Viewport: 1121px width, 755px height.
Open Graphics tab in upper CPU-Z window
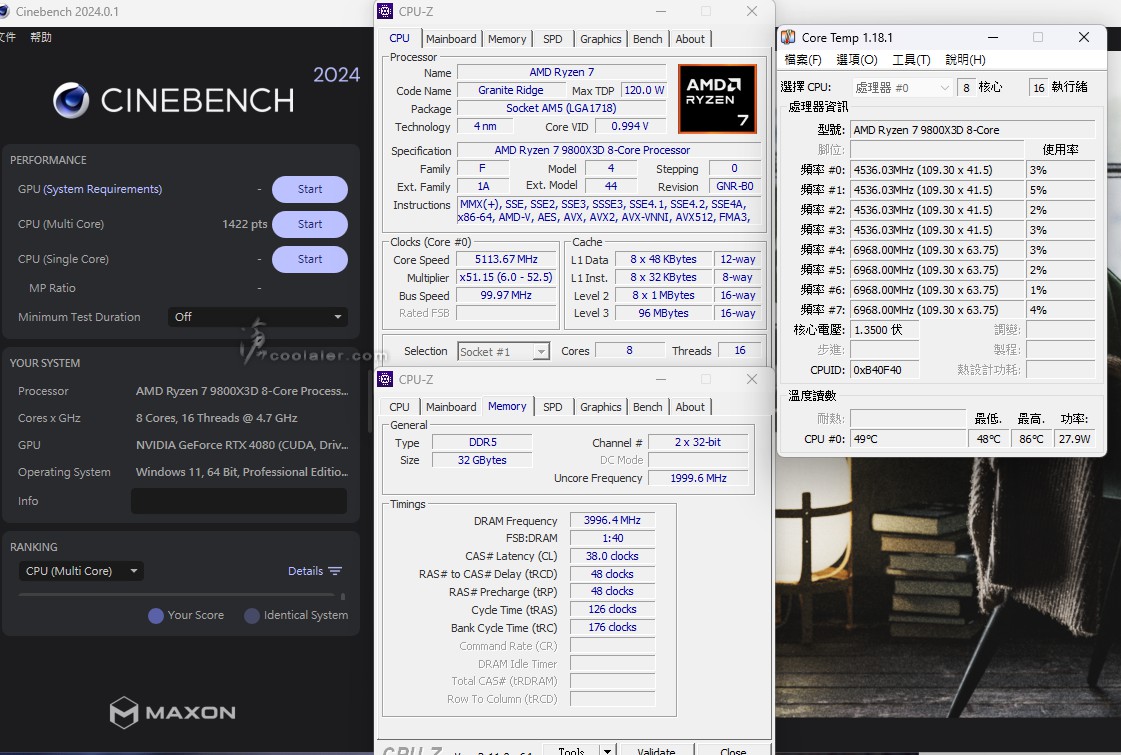pos(601,39)
